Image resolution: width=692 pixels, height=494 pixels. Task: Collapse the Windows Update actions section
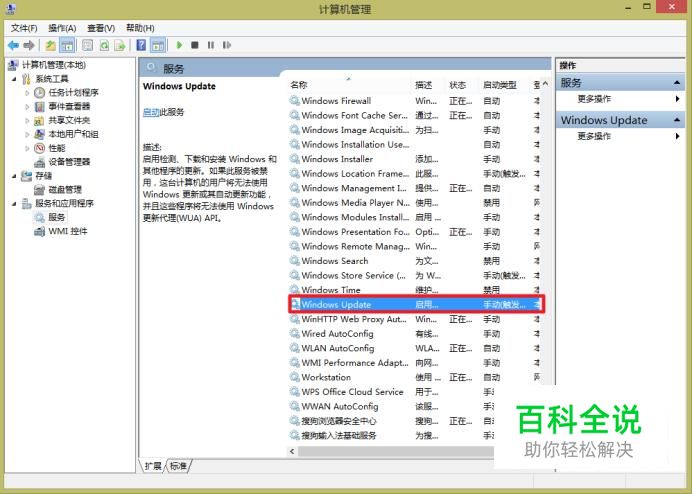pyautogui.click(x=677, y=120)
